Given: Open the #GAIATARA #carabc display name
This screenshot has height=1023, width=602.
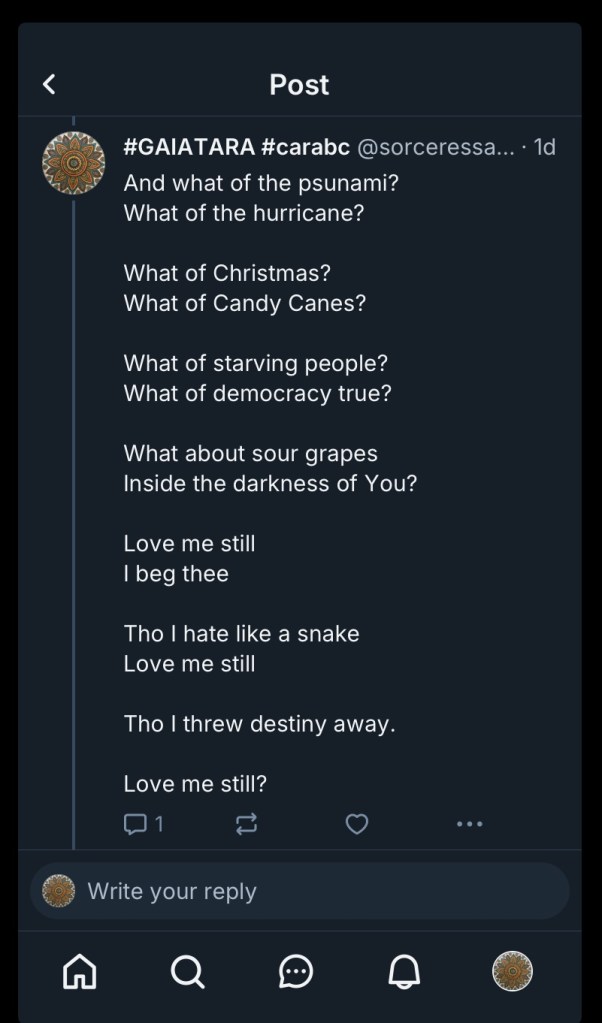Looking at the screenshot, I should 236,148.
